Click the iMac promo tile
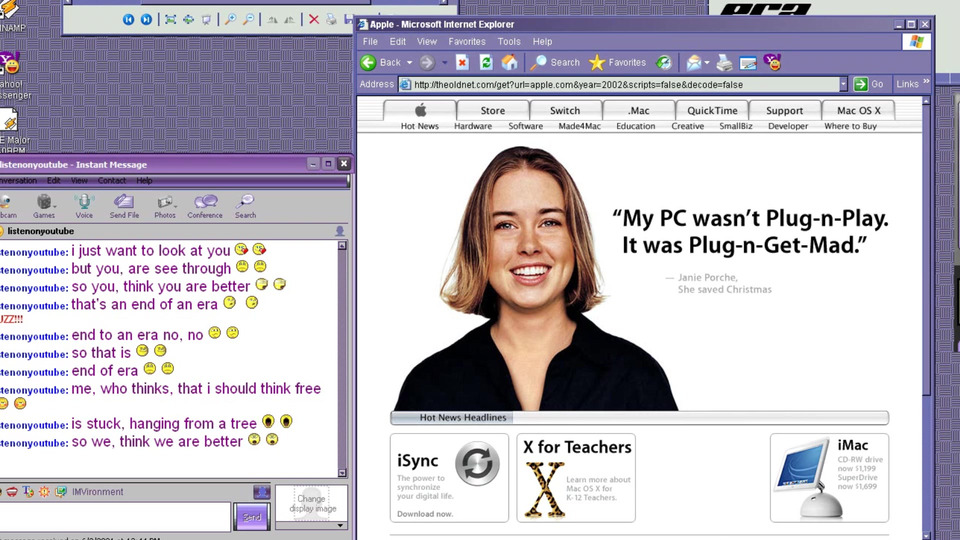This screenshot has height=540, width=960. pyautogui.click(x=830, y=478)
